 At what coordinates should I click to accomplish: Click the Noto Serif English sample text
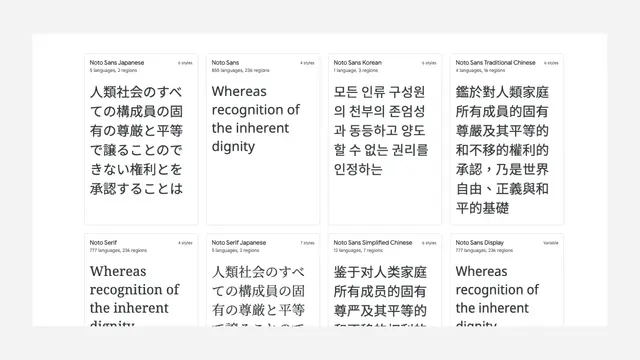coord(134,295)
